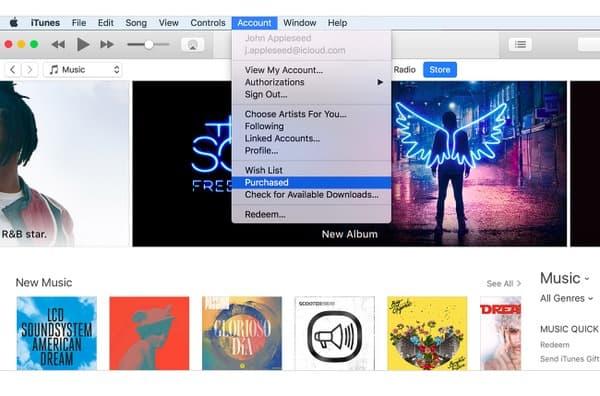Click the New Music heading
This screenshot has width=600, height=396.
point(44,283)
